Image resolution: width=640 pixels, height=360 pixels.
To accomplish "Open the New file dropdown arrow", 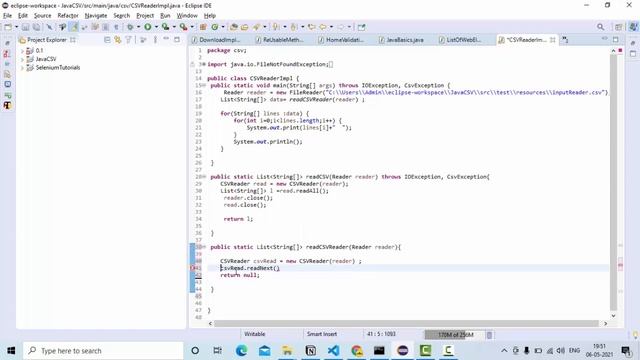I will pos(16,27).
